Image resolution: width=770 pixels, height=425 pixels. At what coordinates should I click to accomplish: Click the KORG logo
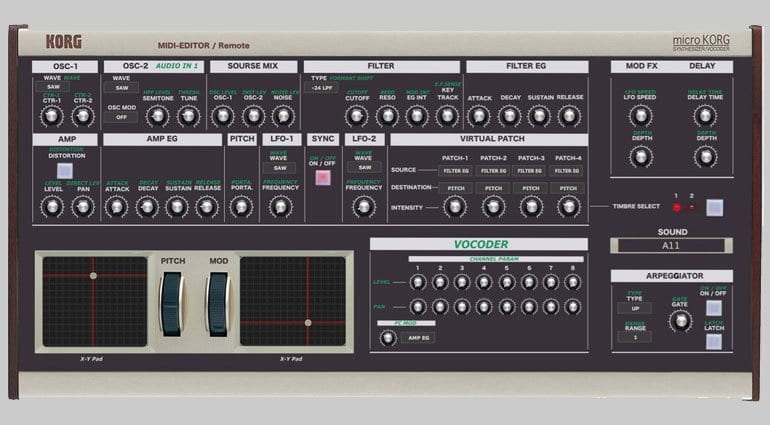[x=64, y=42]
